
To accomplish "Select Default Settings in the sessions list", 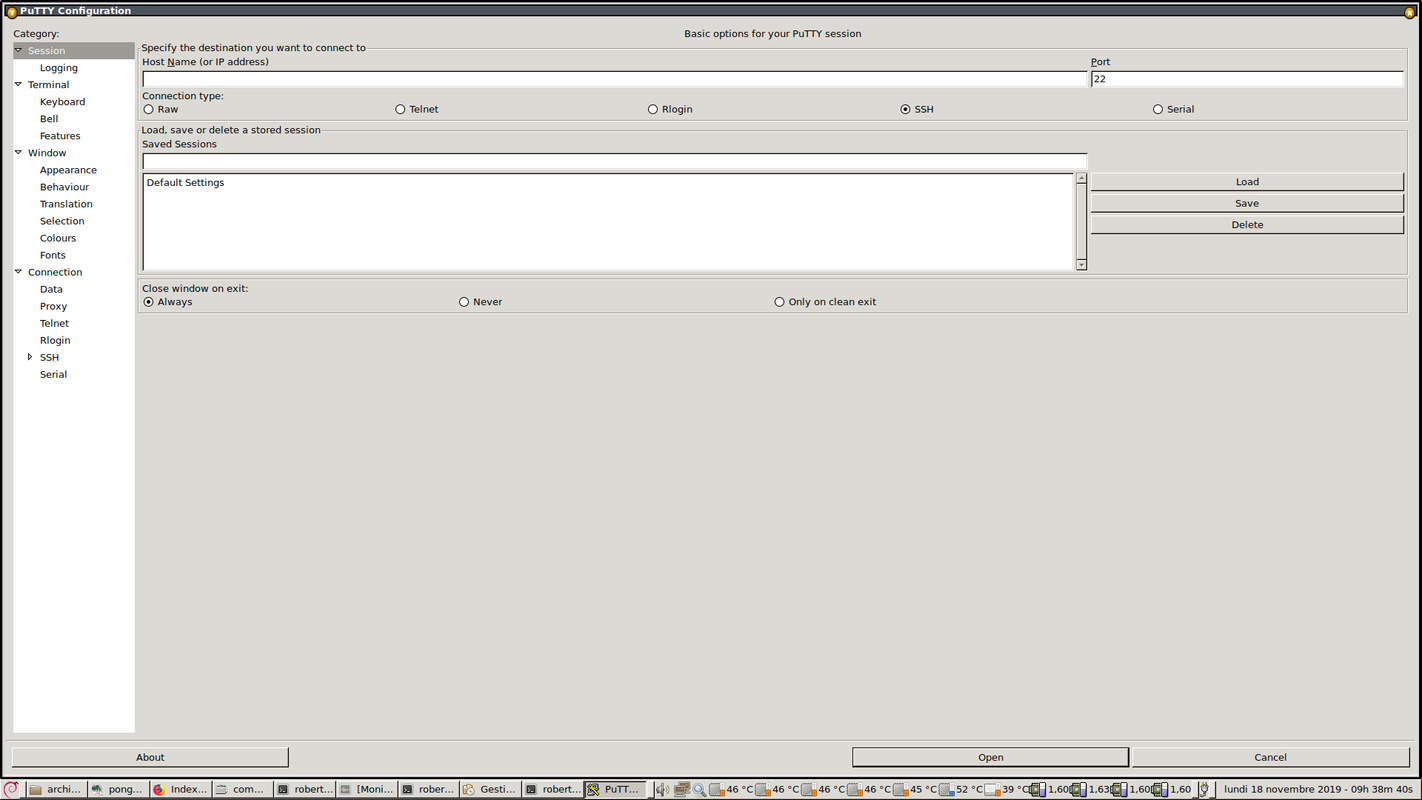I will pos(608,183).
